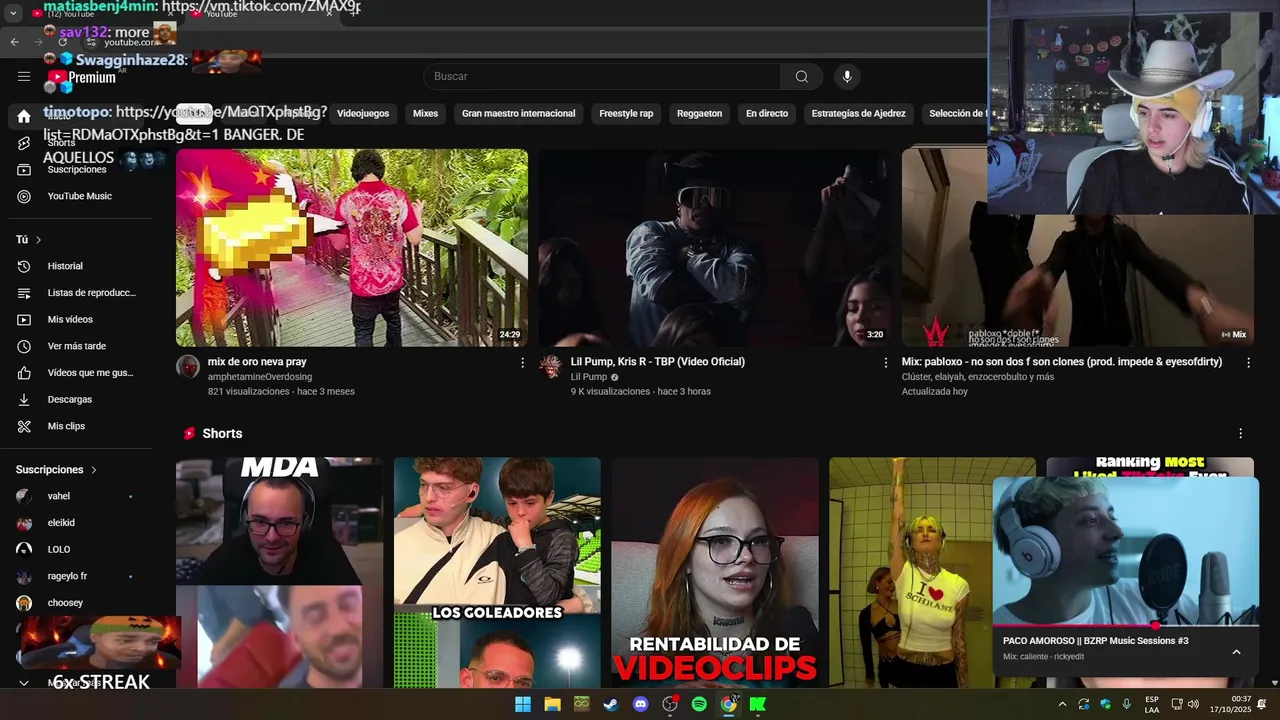Open Lil Pump channel avatar
1280x720 pixels.
pyautogui.click(x=551, y=366)
